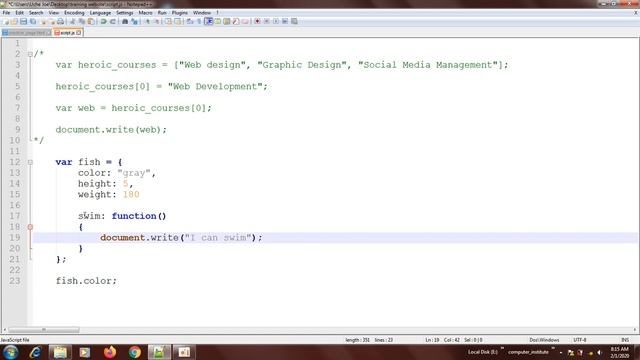Click the horizontal scrollbar thumb

pyautogui.click(x=44, y=330)
